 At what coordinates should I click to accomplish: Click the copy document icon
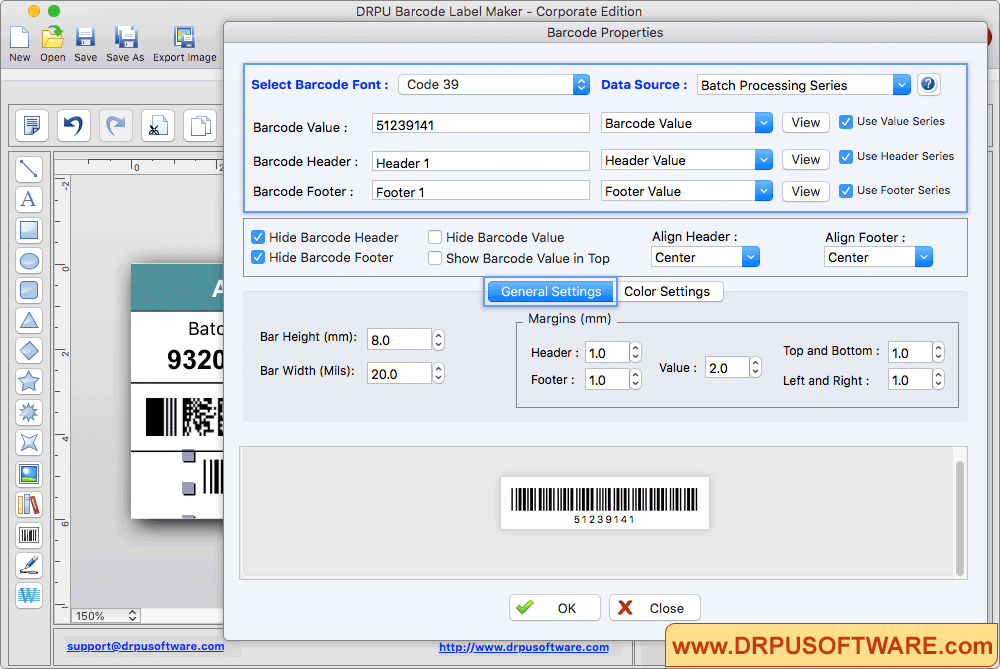[x=200, y=125]
